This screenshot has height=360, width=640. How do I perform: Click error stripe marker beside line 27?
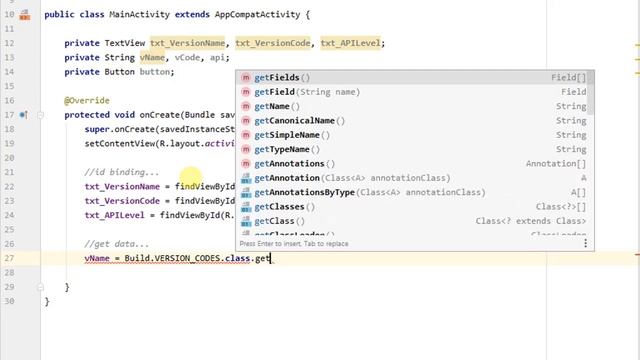[x=637, y=255]
